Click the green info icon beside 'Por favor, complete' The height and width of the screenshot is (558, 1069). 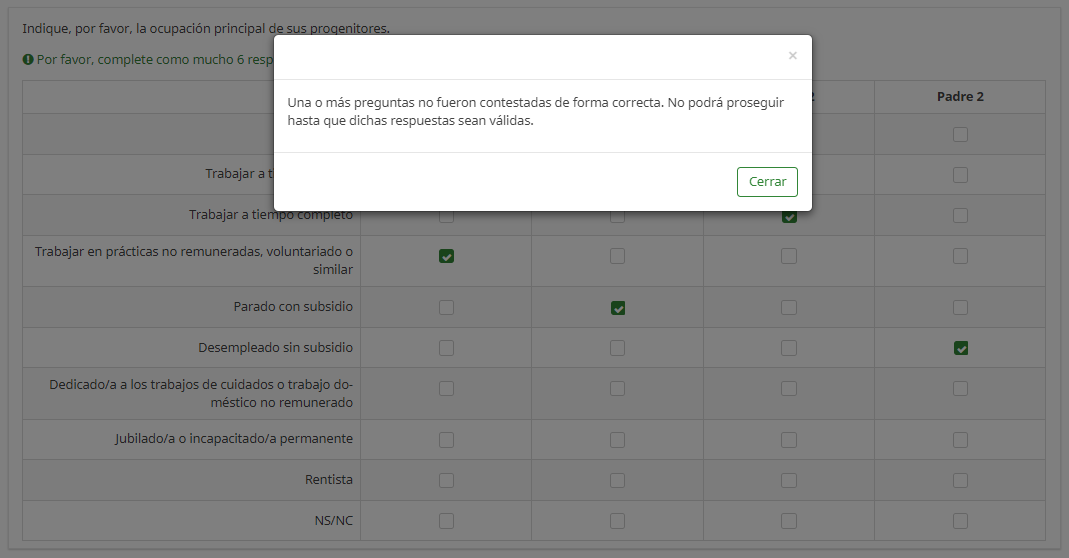point(28,60)
